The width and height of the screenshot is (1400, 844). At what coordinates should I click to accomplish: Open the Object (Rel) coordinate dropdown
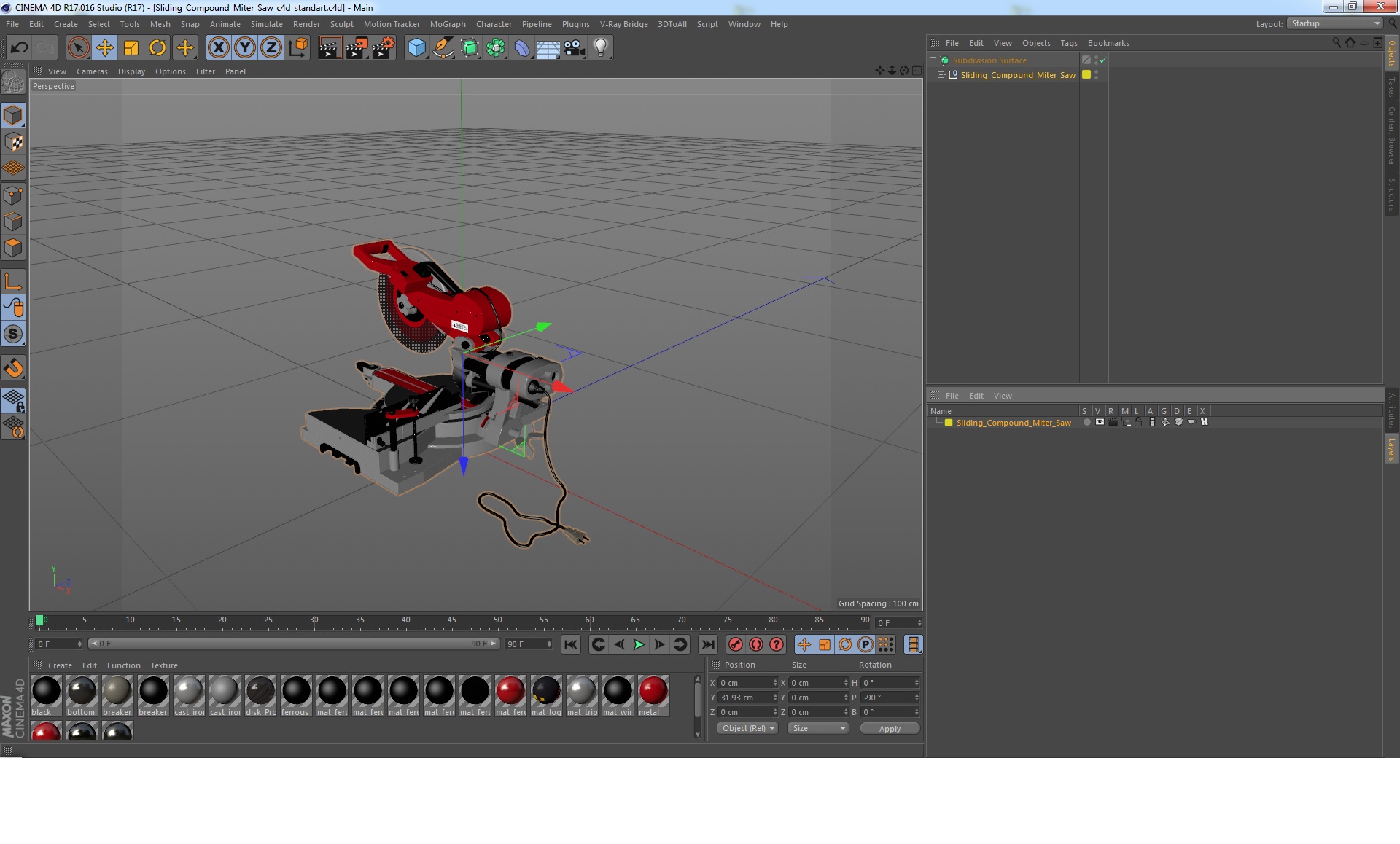pos(747,728)
